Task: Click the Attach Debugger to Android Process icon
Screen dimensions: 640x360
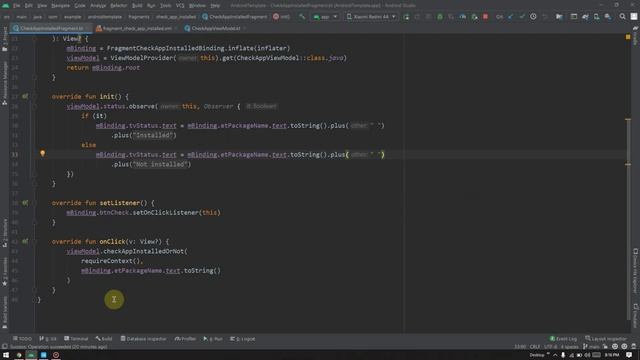Action: click(474, 17)
